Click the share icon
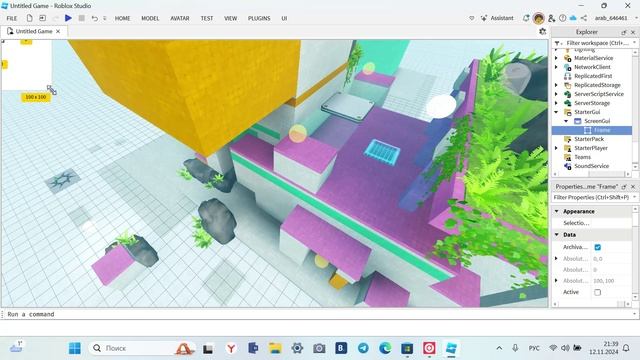Screen dimensions: 640x360 click(584, 18)
